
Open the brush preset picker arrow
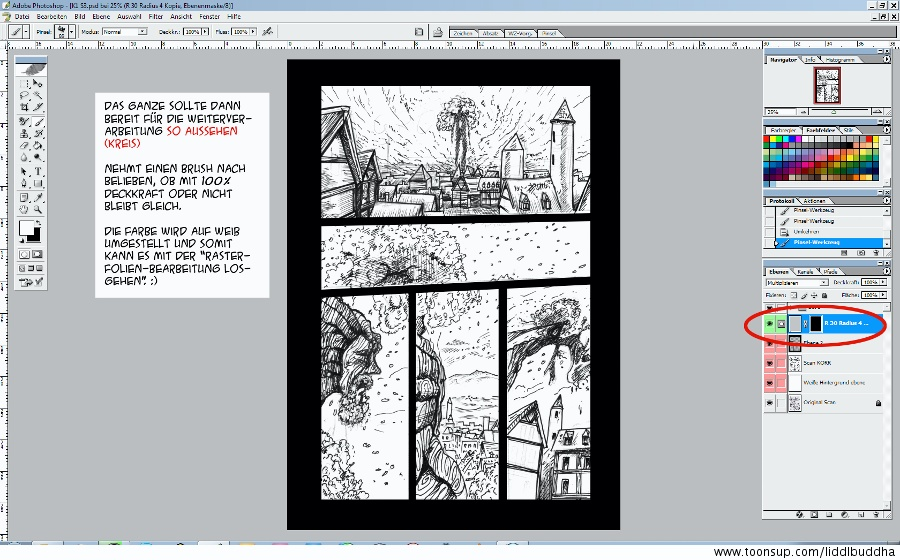click(70, 32)
